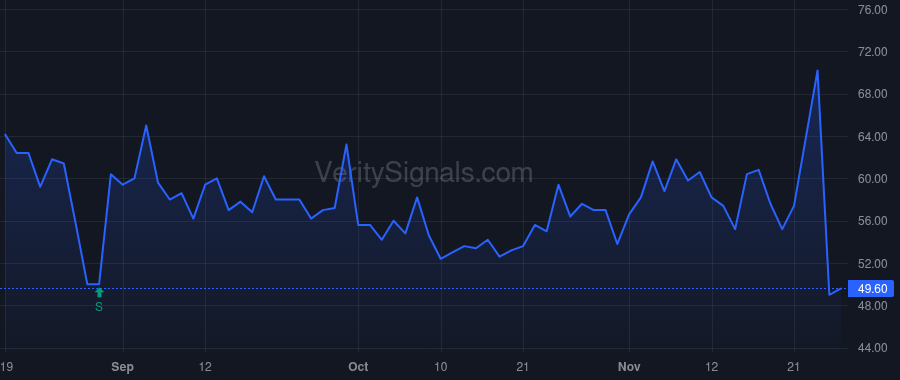The height and width of the screenshot is (380, 900).
Task: Click the 52.00 price axis label
Action: point(871,263)
